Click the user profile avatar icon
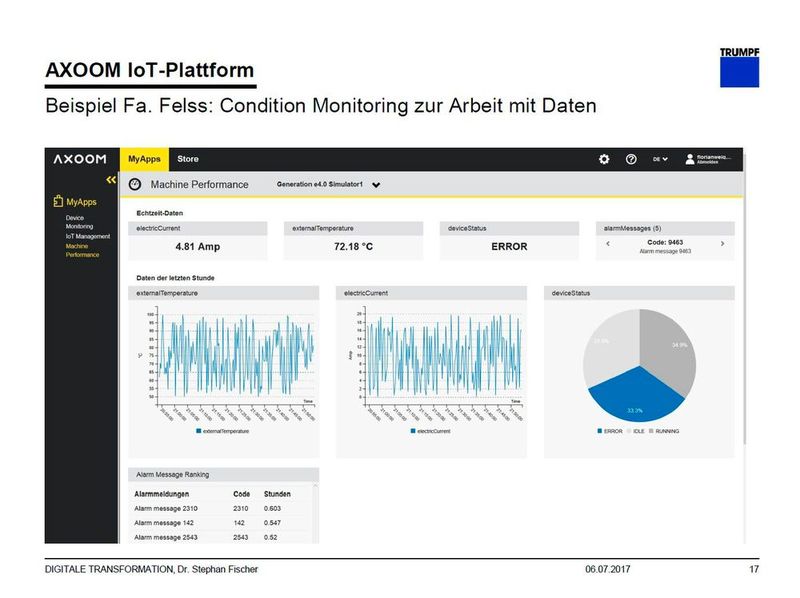 690,159
